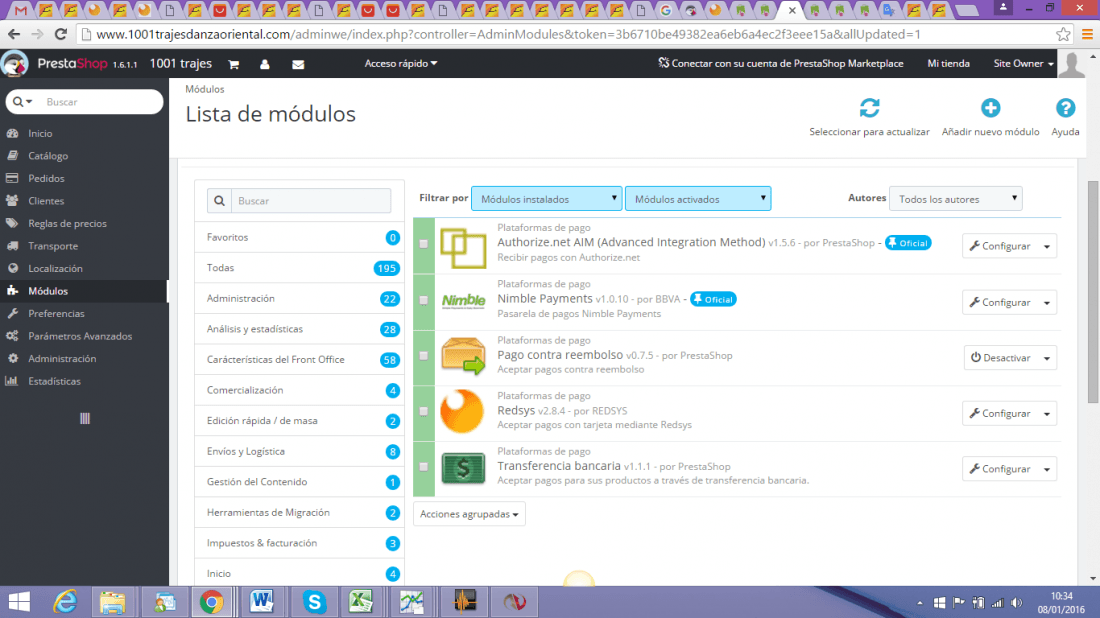Expand Pago contra reembolso Desactivar arrow
1100x618 pixels.
point(1047,358)
